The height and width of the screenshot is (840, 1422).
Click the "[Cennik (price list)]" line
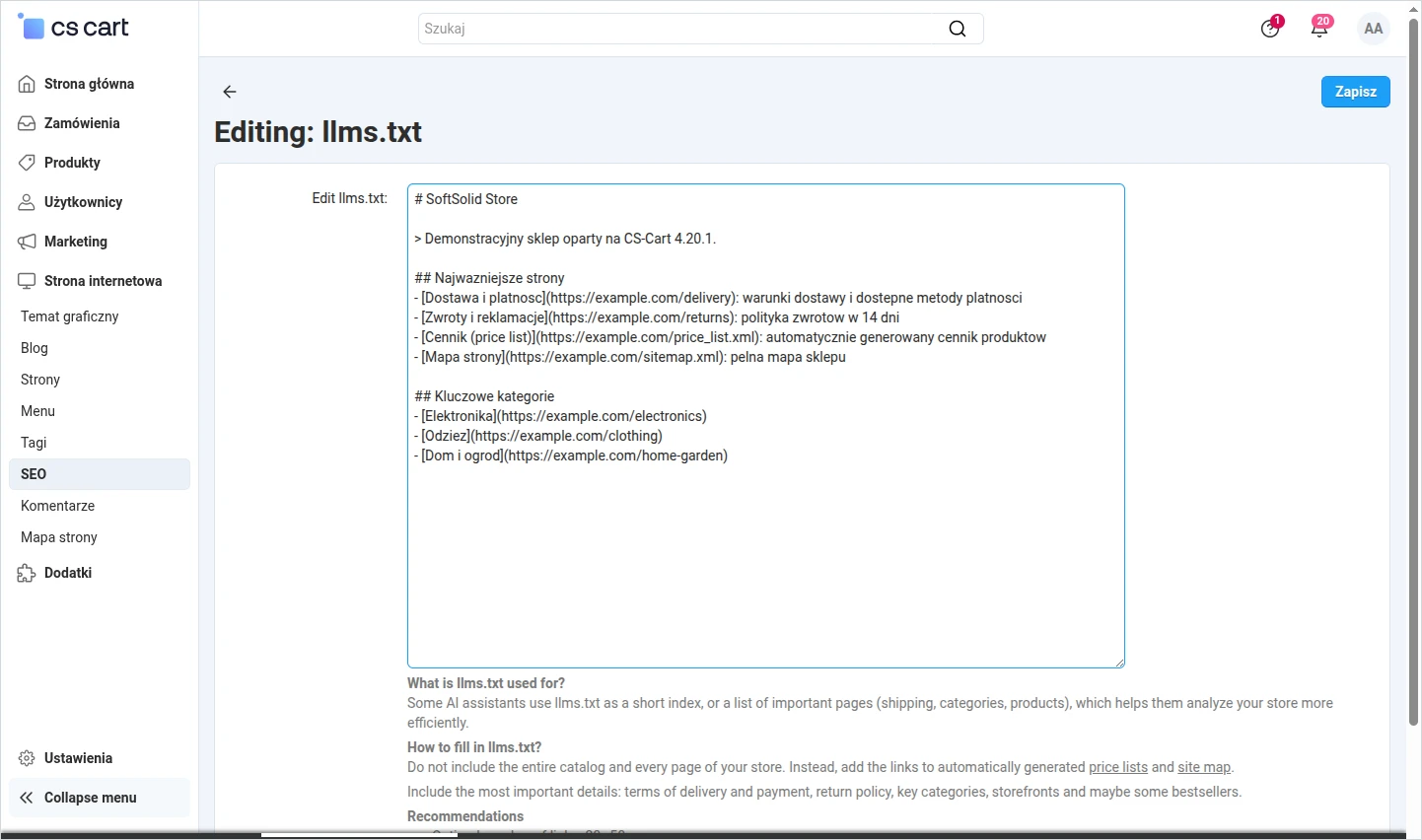730,337
